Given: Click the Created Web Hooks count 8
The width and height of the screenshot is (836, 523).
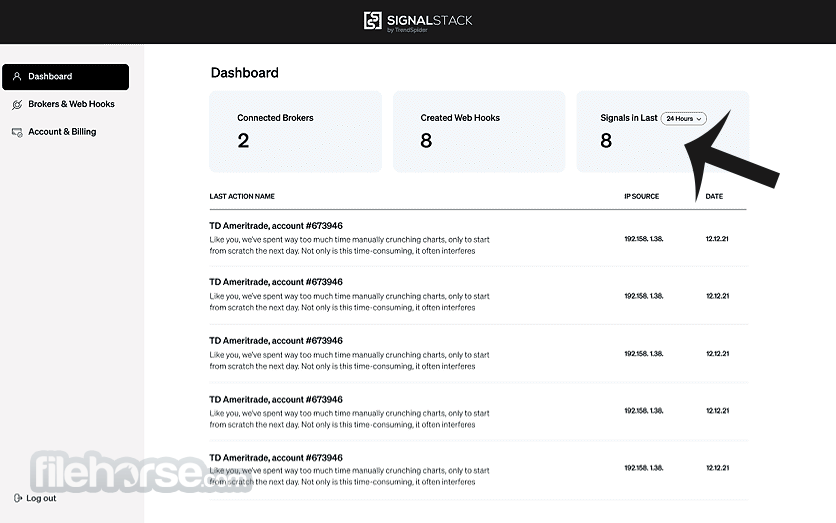Looking at the screenshot, I should pyautogui.click(x=426, y=141).
